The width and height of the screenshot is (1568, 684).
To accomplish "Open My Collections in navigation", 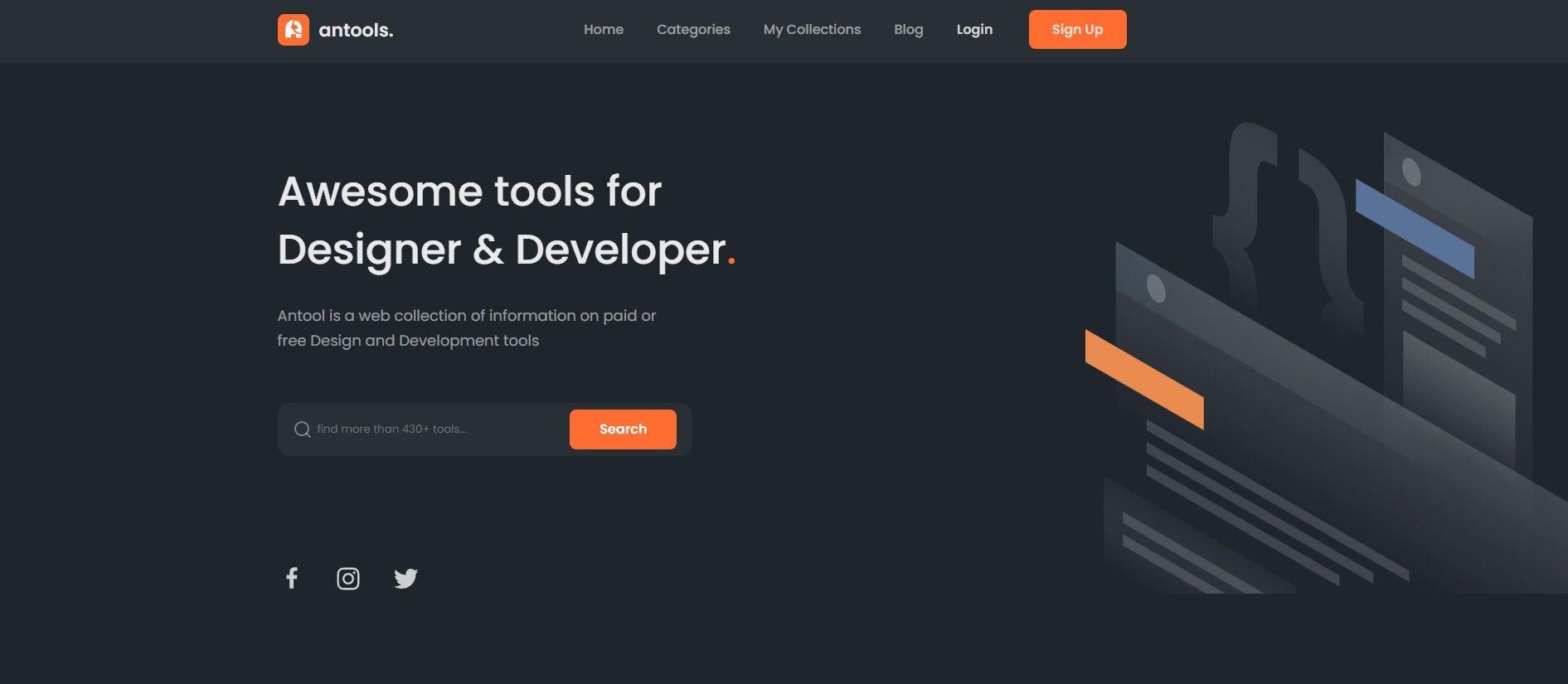I will click(812, 30).
